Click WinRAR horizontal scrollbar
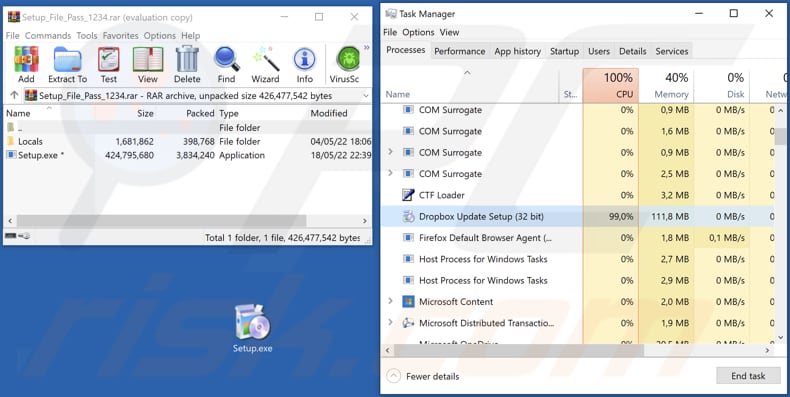This screenshot has width=790, height=397. (x=161, y=221)
